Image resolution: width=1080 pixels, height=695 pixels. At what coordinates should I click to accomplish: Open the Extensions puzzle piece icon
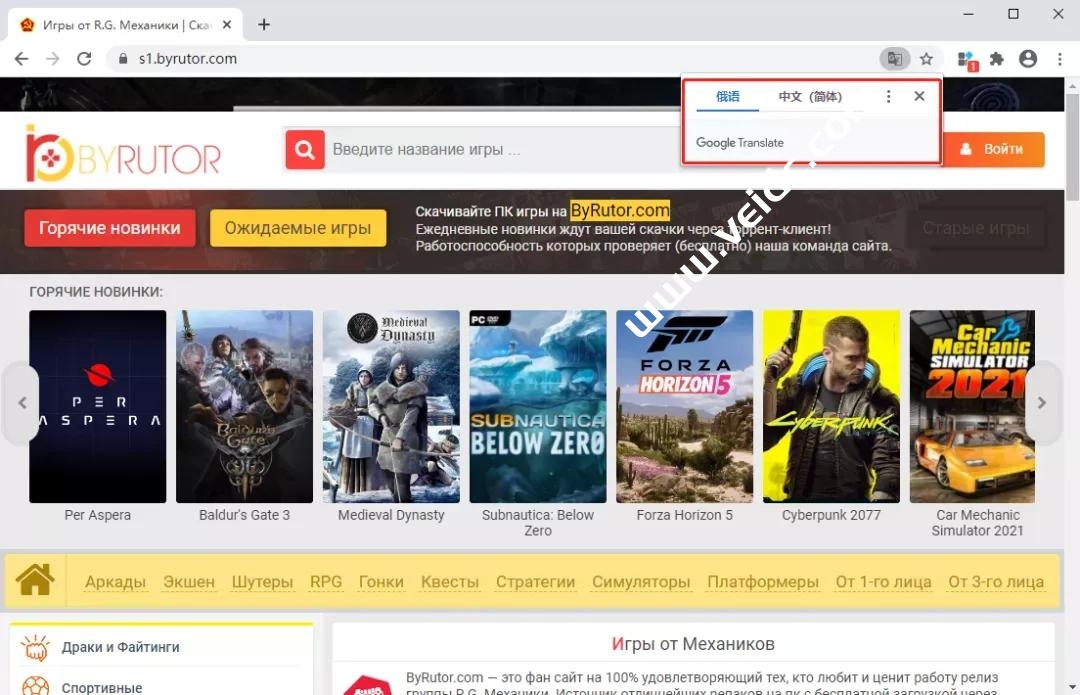pos(997,59)
